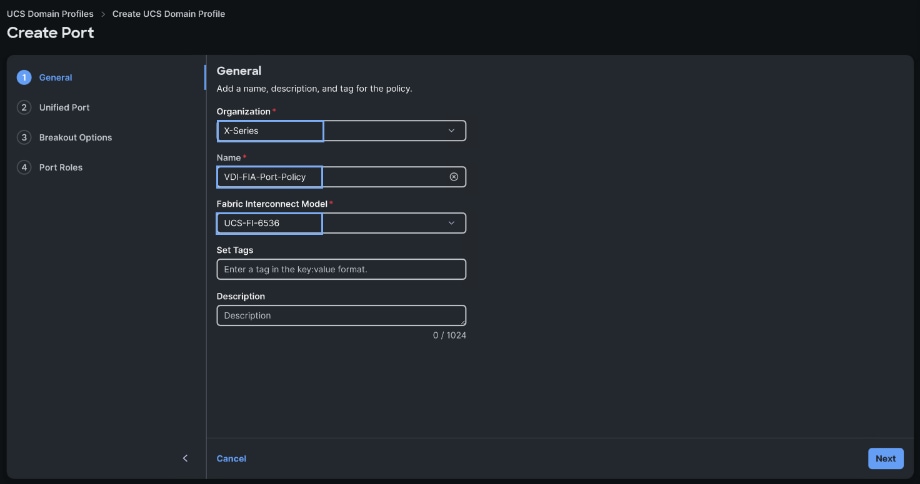Focus the Set Tags input field
Image resolution: width=920 pixels, height=484 pixels.
click(x=341, y=269)
